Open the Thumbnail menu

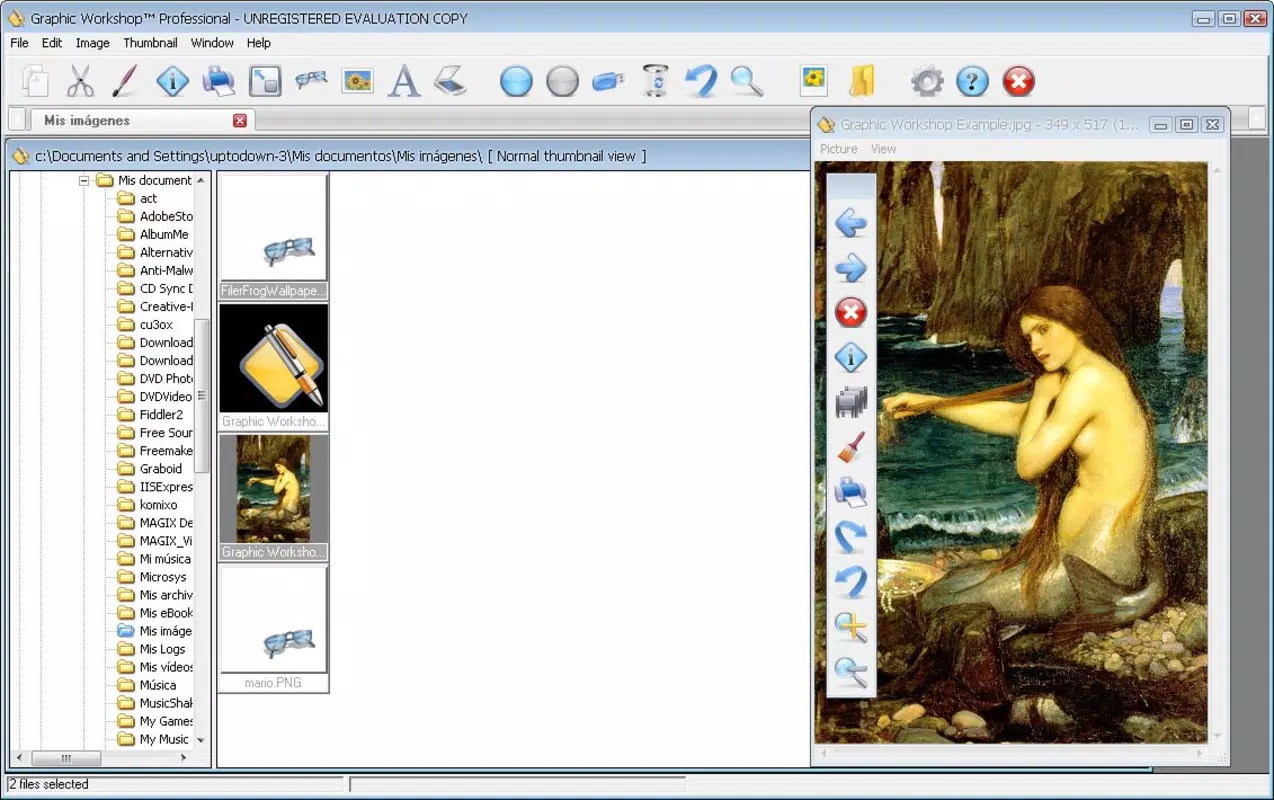150,43
